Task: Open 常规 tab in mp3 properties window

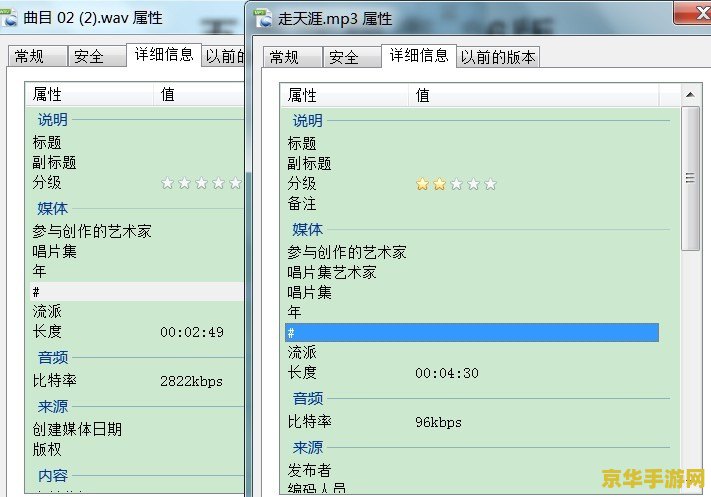Action: pos(292,57)
